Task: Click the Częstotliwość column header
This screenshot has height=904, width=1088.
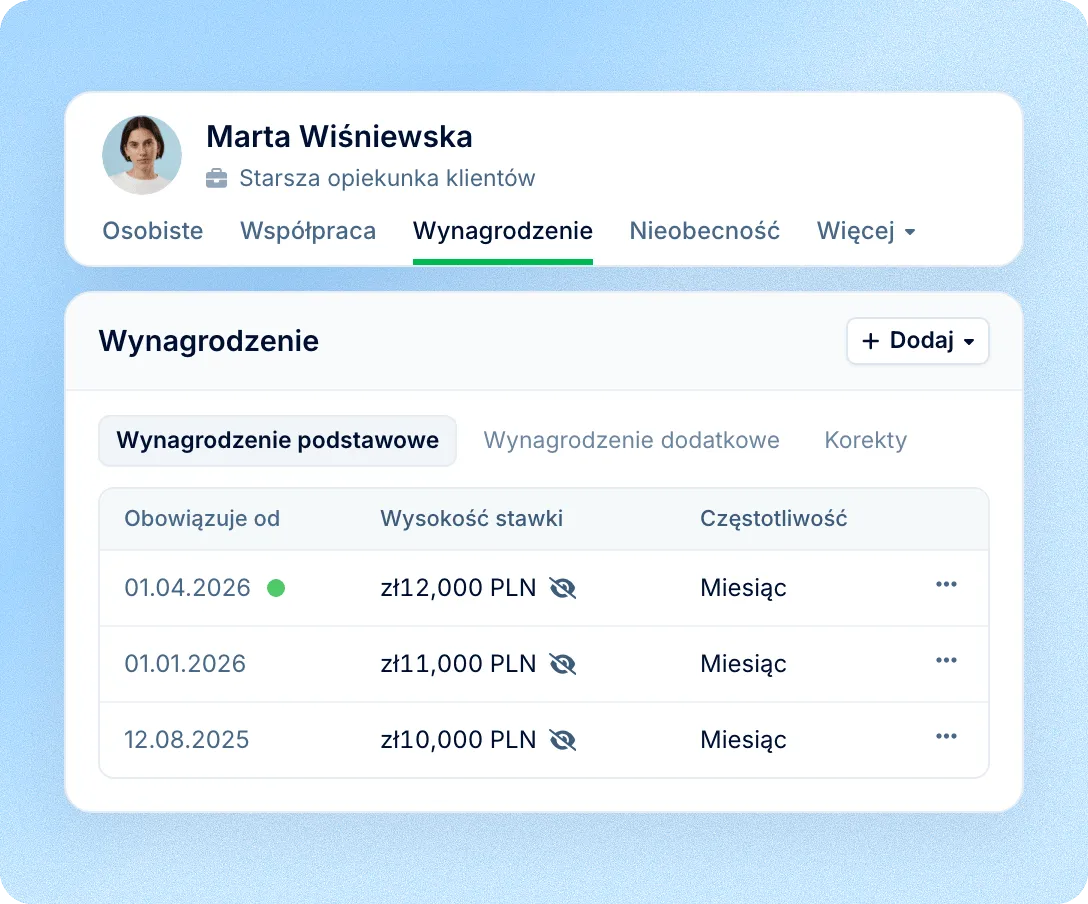Action: click(774, 519)
